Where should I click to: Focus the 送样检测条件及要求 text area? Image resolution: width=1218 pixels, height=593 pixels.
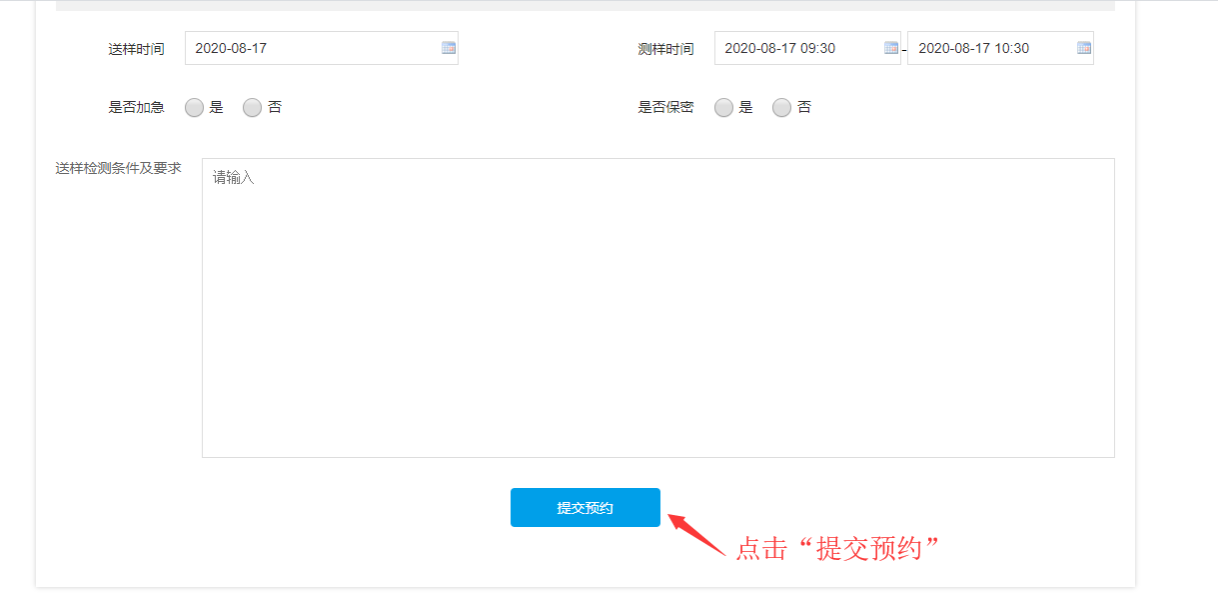click(x=657, y=308)
